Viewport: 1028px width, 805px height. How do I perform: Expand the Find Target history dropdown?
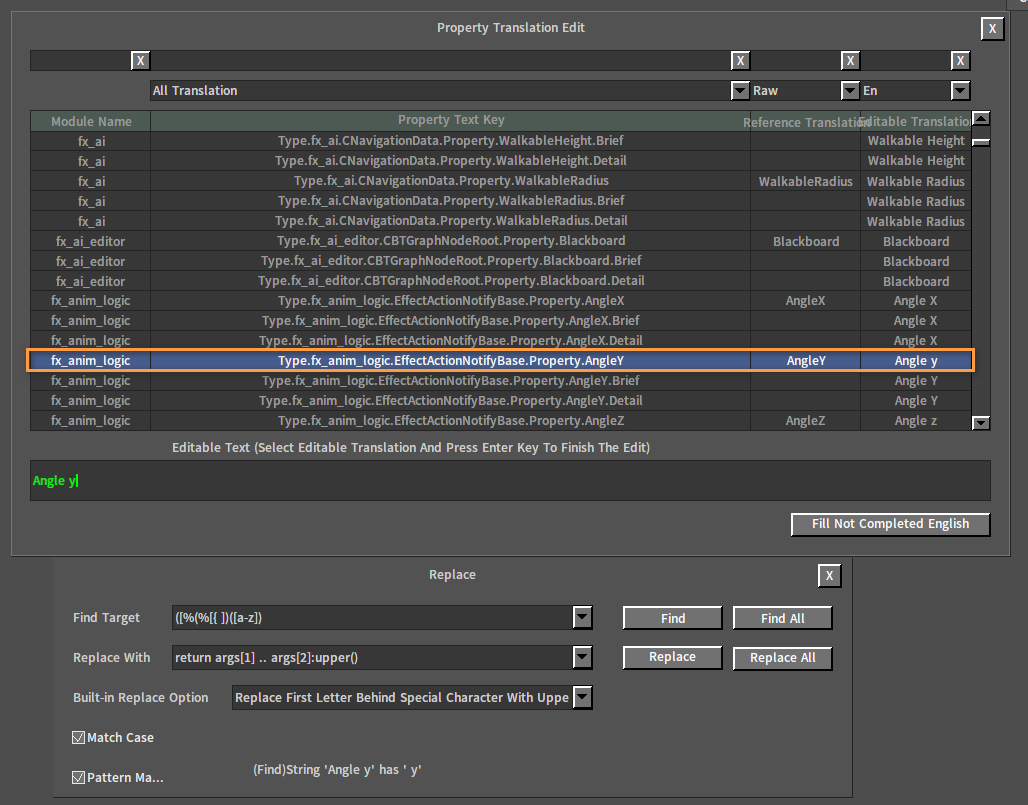click(x=582, y=618)
